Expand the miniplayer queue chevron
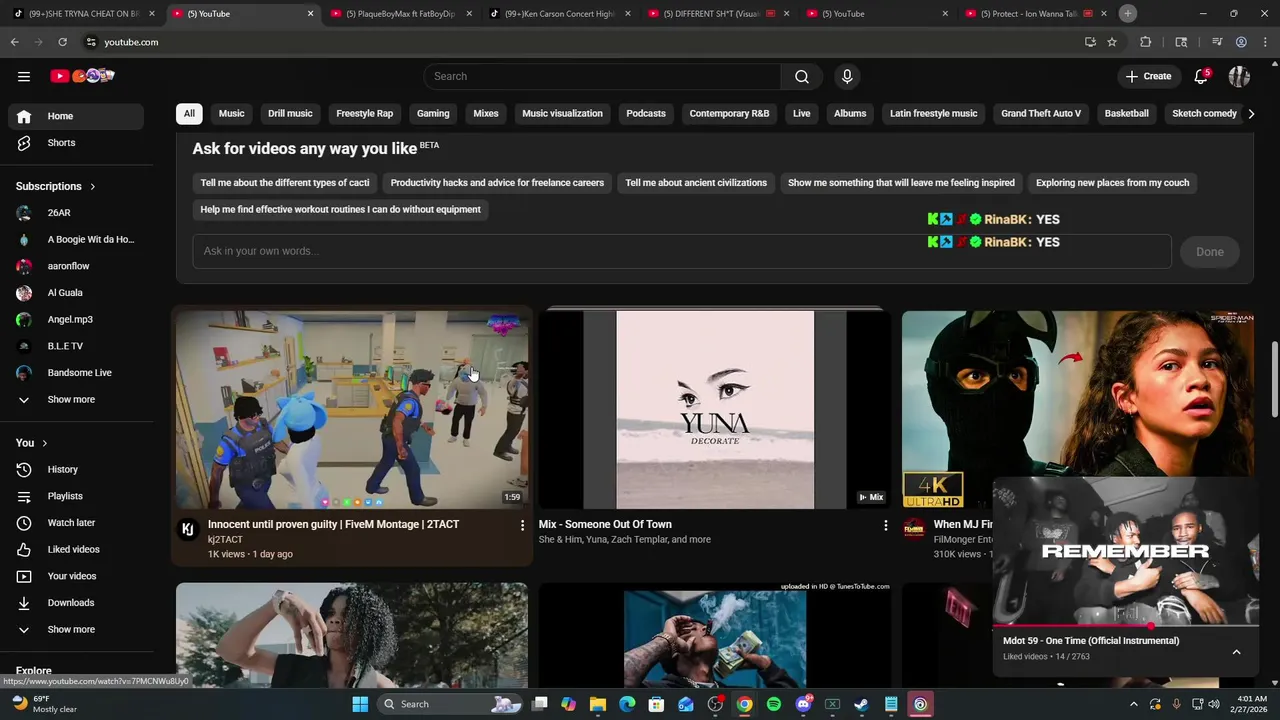Image resolution: width=1280 pixels, height=720 pixels. pos(1237,652)
